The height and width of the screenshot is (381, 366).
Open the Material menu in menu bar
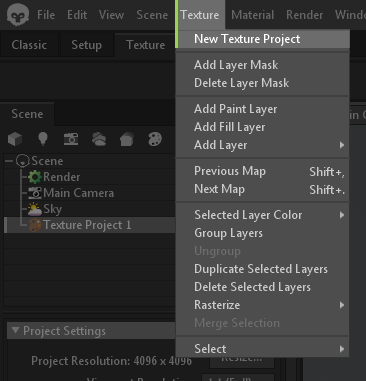(x=253, y=15)
